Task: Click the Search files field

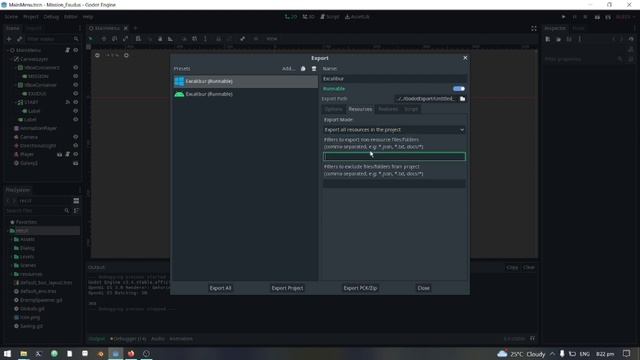Action: 37,211
